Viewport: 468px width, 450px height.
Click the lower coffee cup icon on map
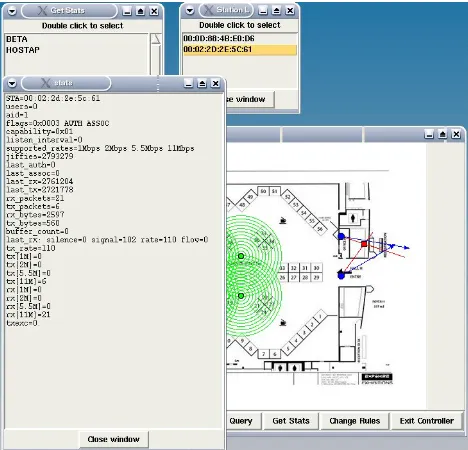tap(283, 323)
